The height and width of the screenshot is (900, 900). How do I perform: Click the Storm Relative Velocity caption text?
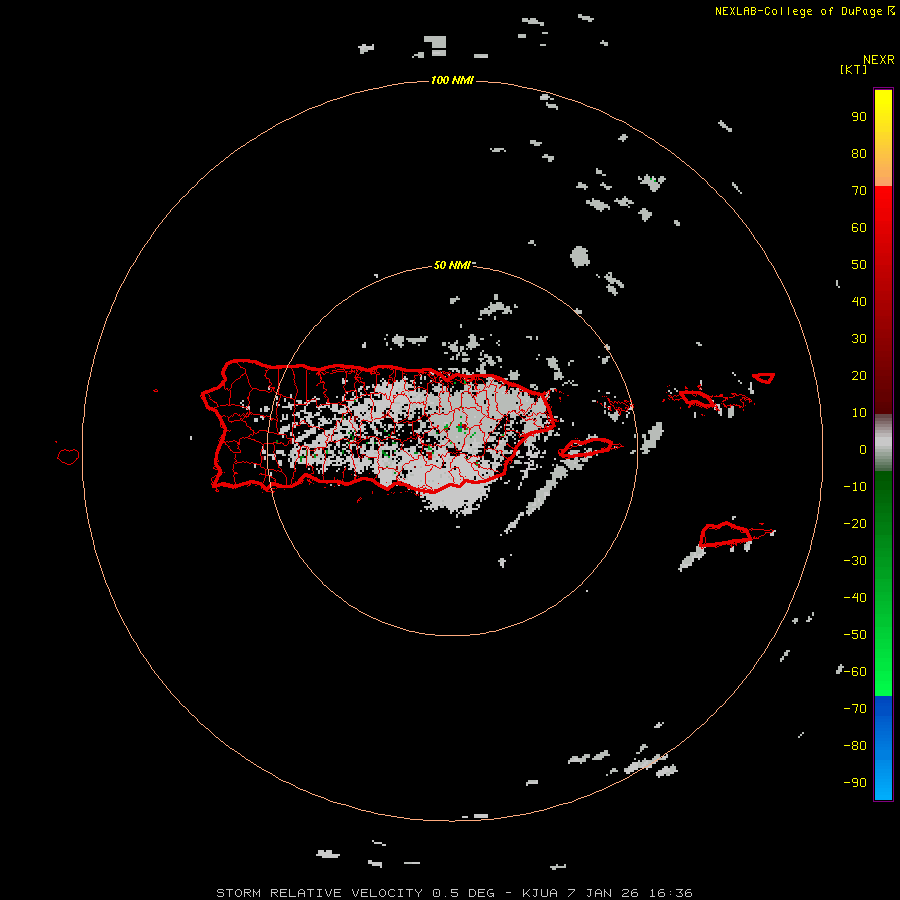click(x=454, y=893)
